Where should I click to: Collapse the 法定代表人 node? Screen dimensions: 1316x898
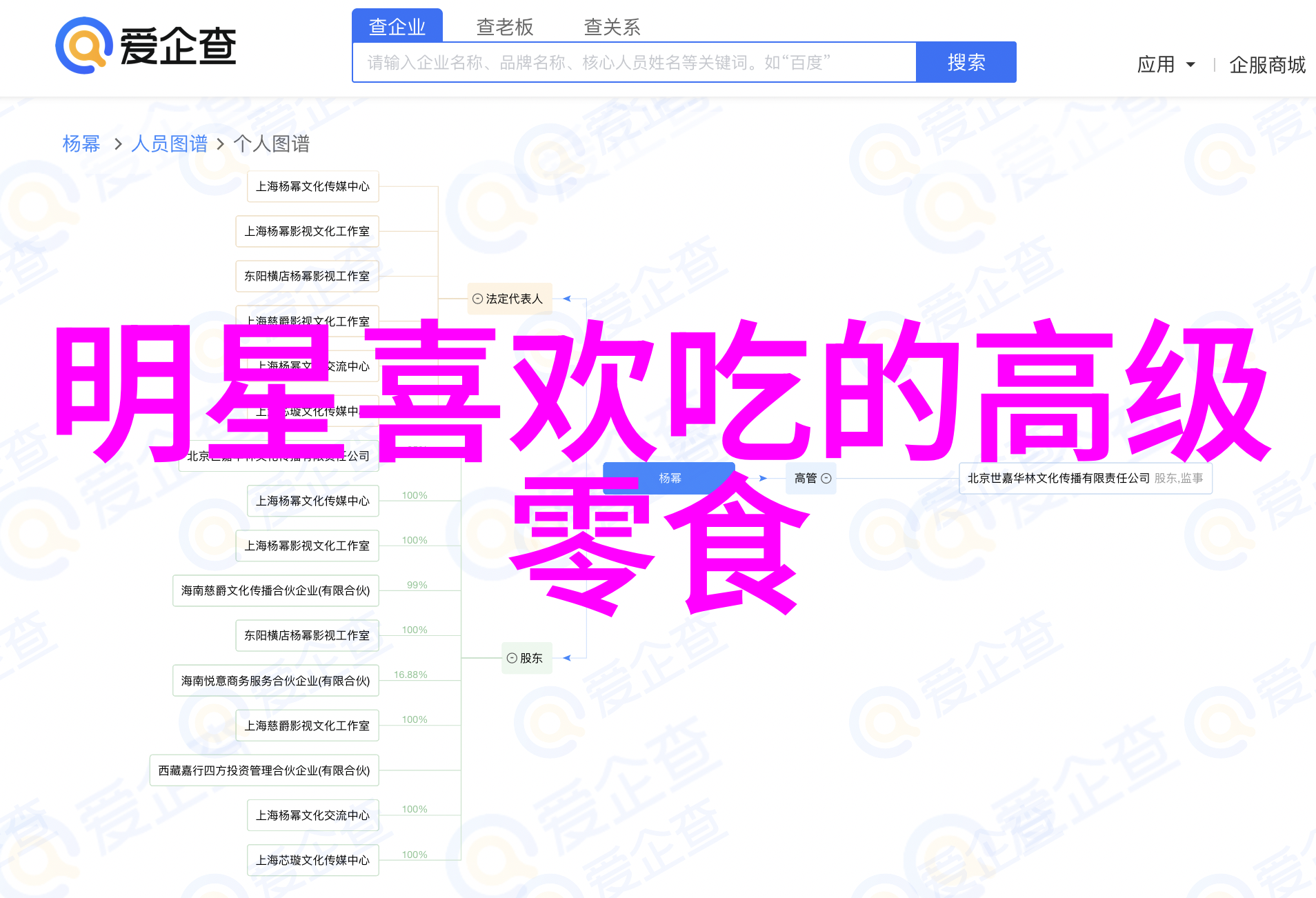pyautogui.click(x=477, y=299)
